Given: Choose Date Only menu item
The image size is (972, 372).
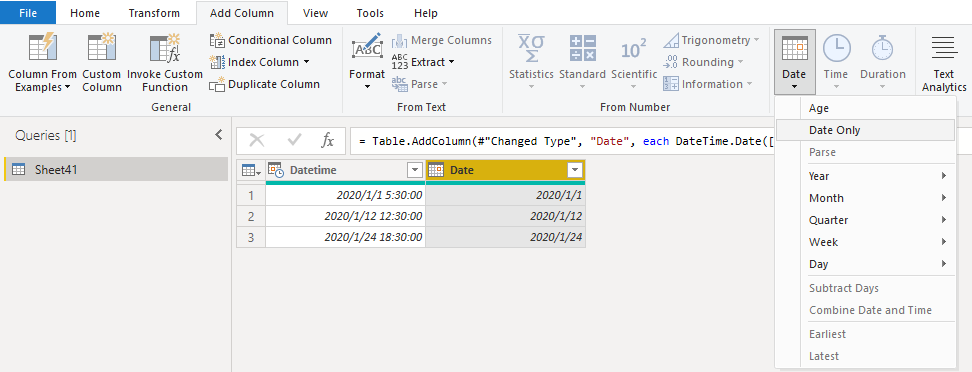Looking at the screenshot, I should tap(865, 130).
